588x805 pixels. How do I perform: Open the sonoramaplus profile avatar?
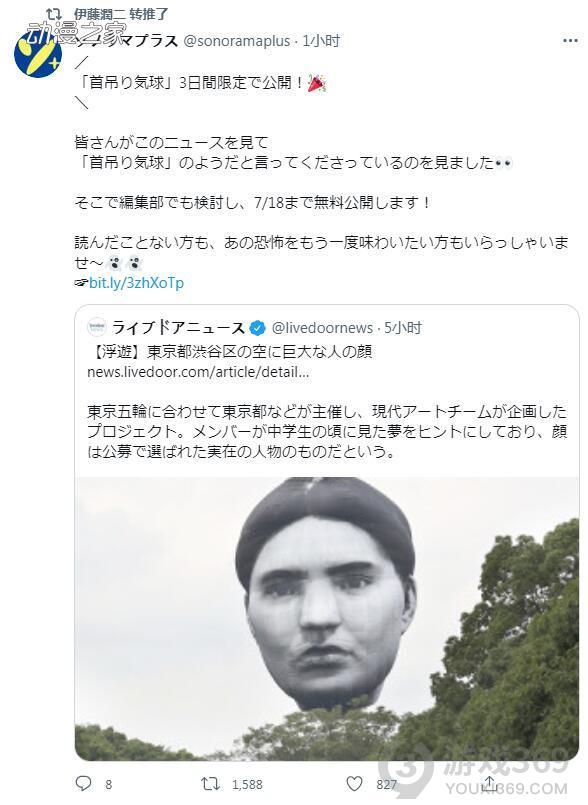38,54
